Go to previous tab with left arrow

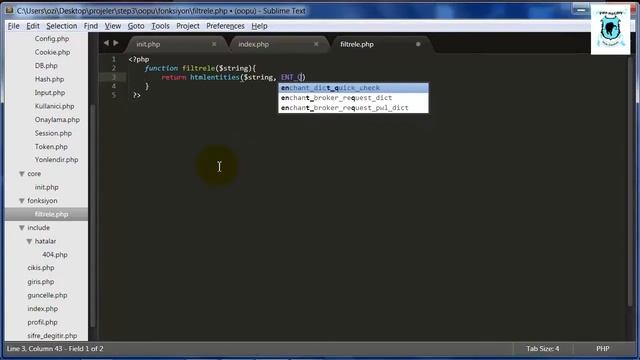[106, 43]
